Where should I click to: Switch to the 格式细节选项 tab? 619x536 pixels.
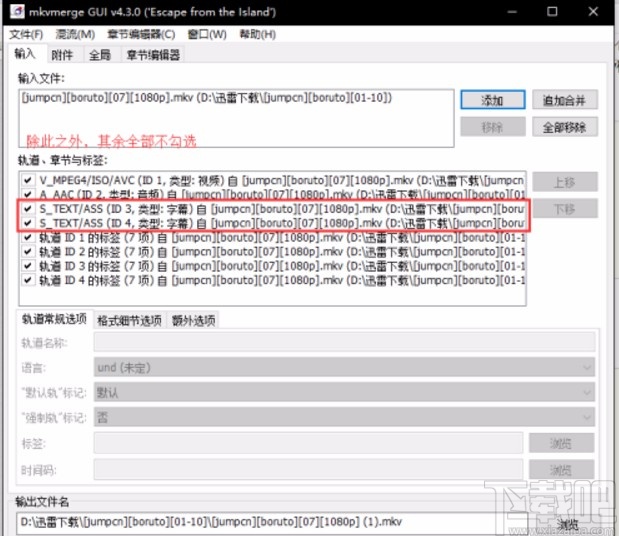pos(129,320)
